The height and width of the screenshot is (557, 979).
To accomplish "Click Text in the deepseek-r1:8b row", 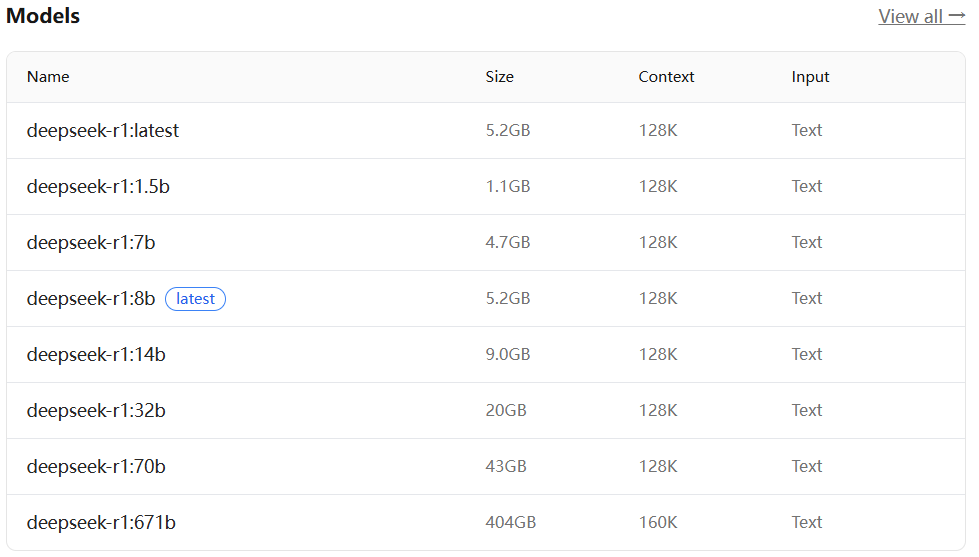I will tap(807, 298).
